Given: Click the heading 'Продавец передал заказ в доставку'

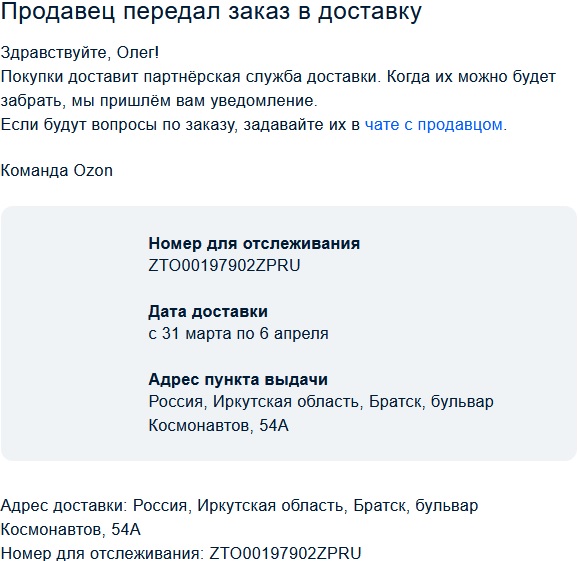Looking at the screenshot, I should coord(211,12).
